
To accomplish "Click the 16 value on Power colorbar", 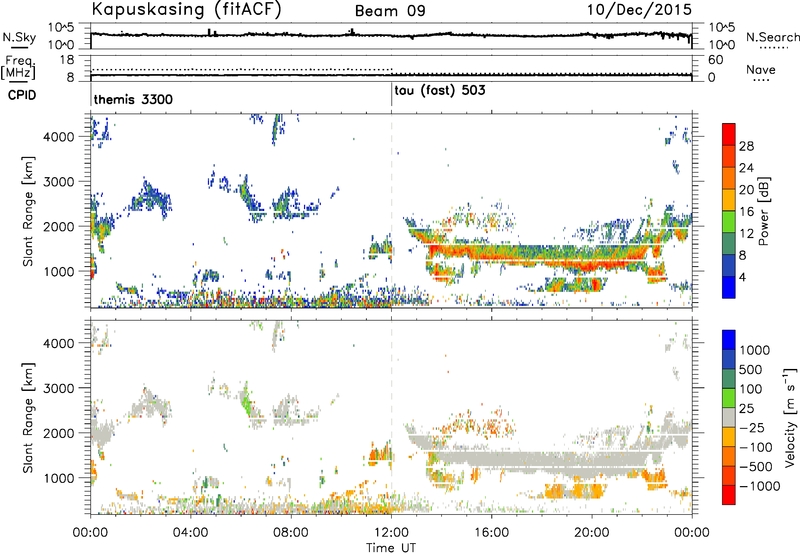I will [746, 212].
